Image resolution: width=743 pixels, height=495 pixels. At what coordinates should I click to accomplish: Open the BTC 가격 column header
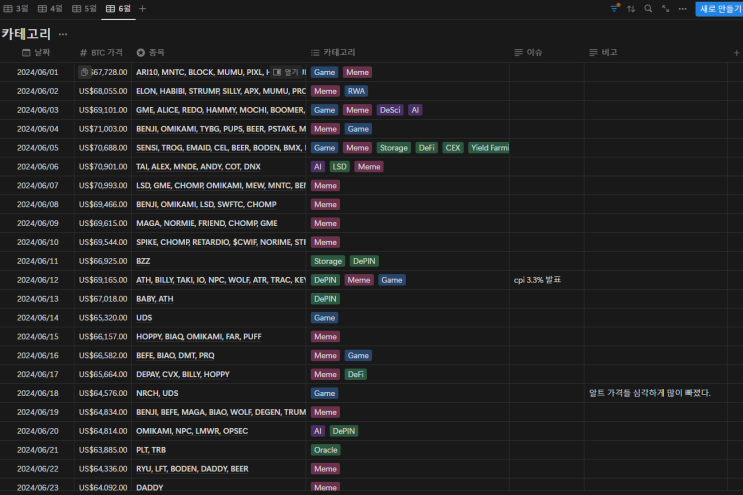point(101,53)
